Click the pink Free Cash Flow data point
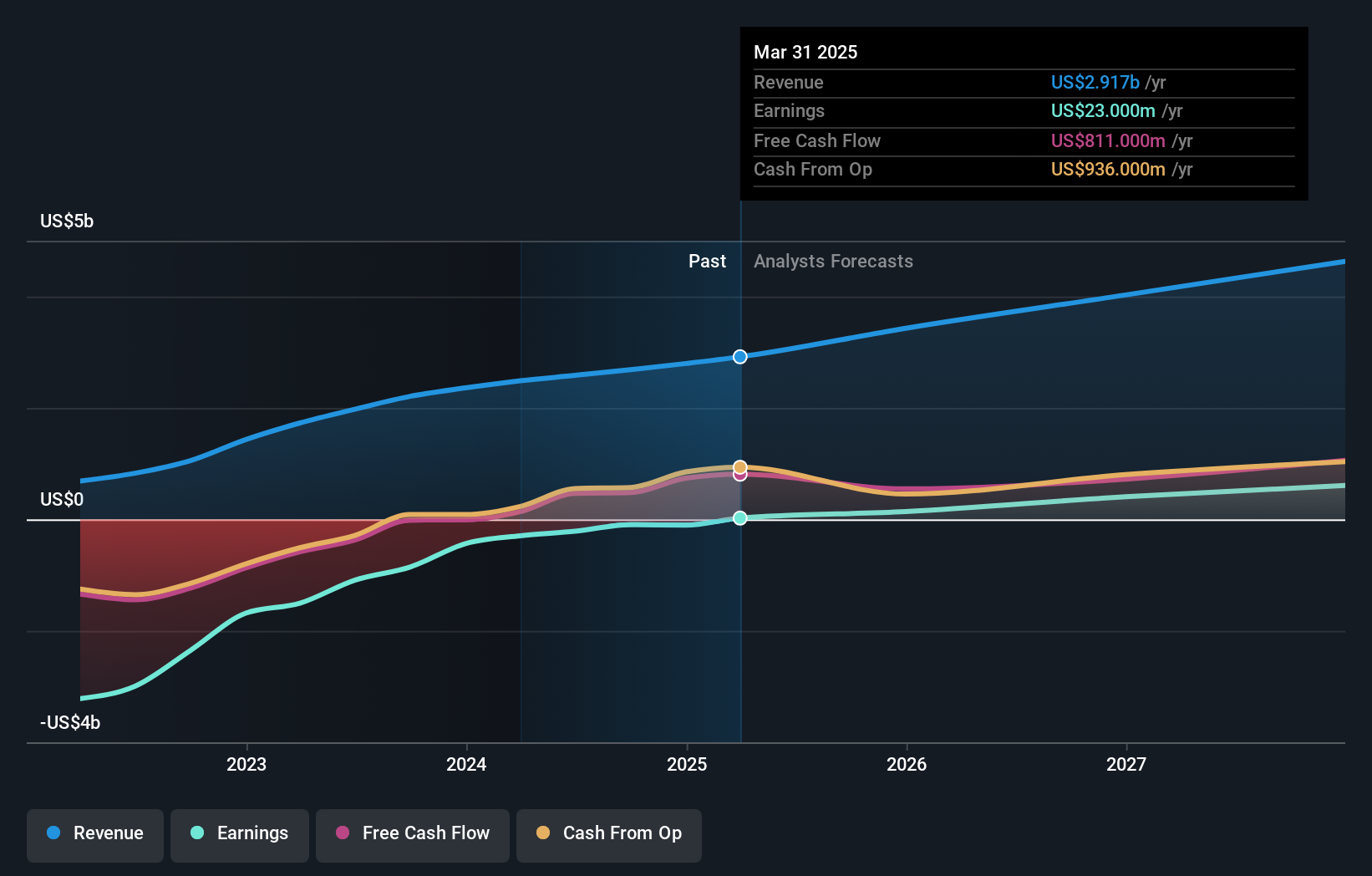The width and height of the screenshot is (1372, 876). click(x=740, y=476)
